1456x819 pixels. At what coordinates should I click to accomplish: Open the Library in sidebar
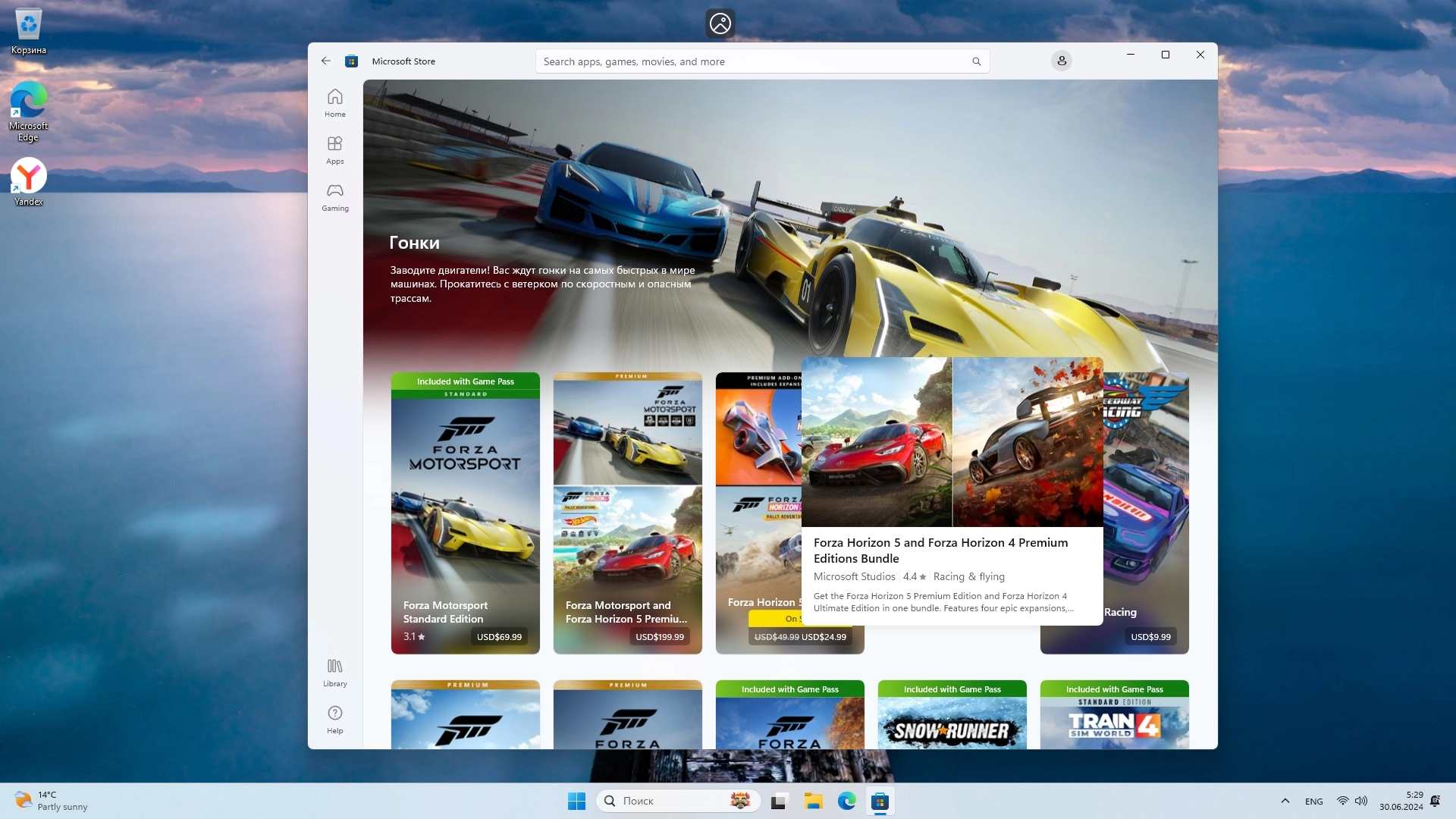click(334, 673)
